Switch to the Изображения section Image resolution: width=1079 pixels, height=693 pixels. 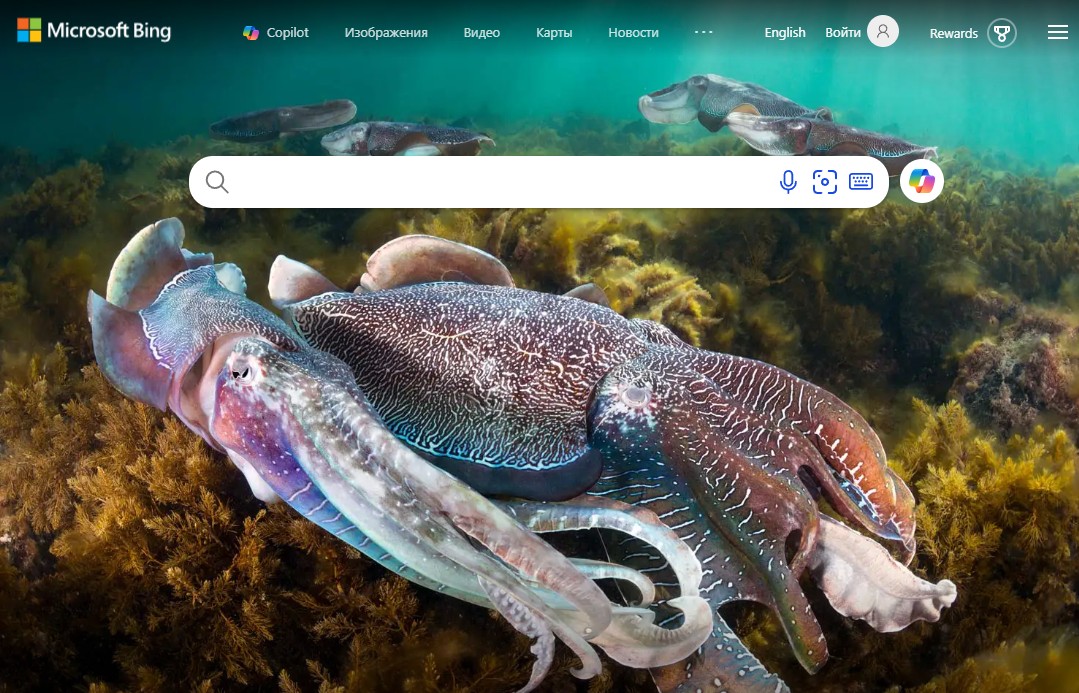coord(385,32)
